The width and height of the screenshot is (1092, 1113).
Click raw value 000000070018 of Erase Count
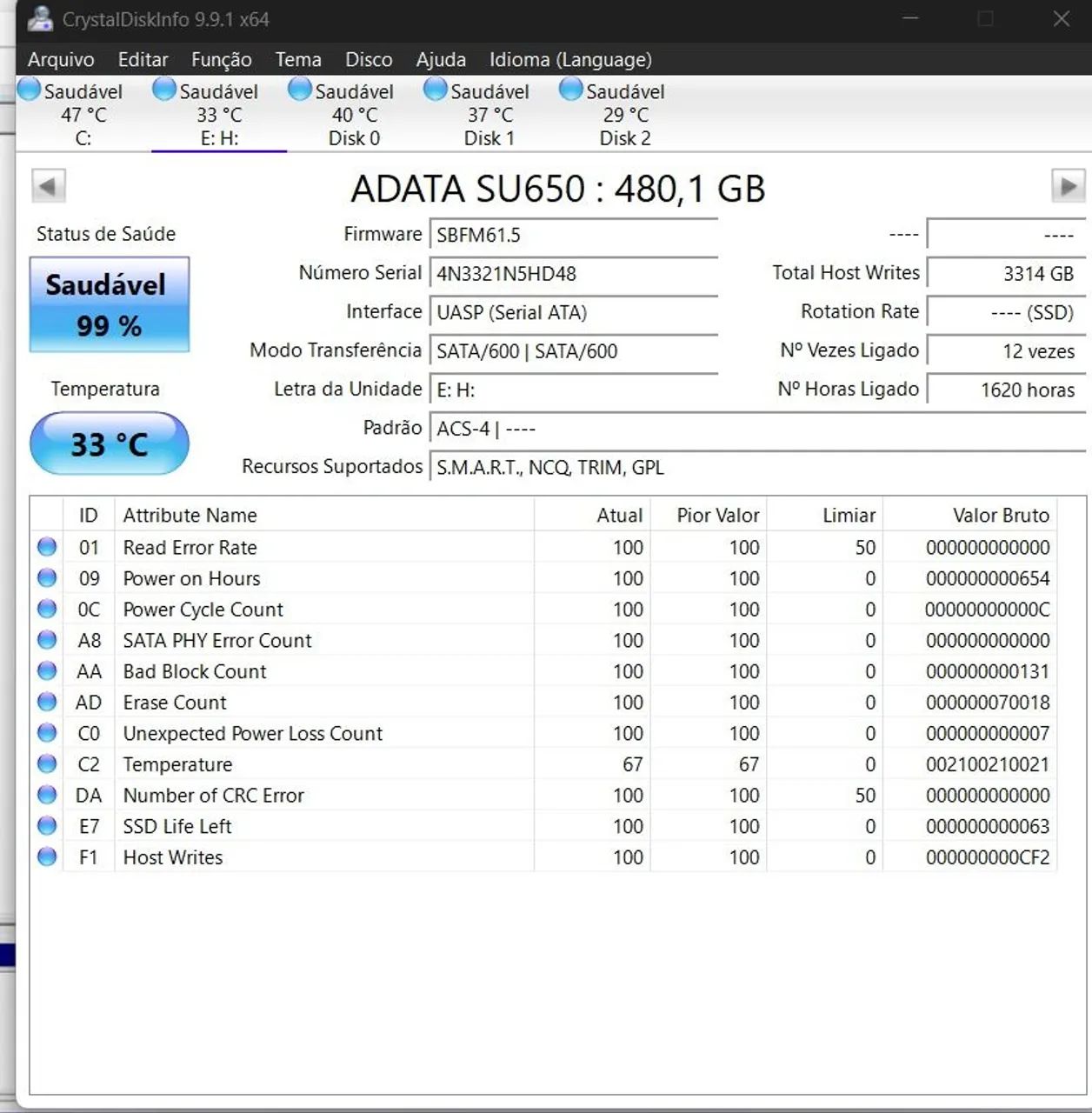988,702
